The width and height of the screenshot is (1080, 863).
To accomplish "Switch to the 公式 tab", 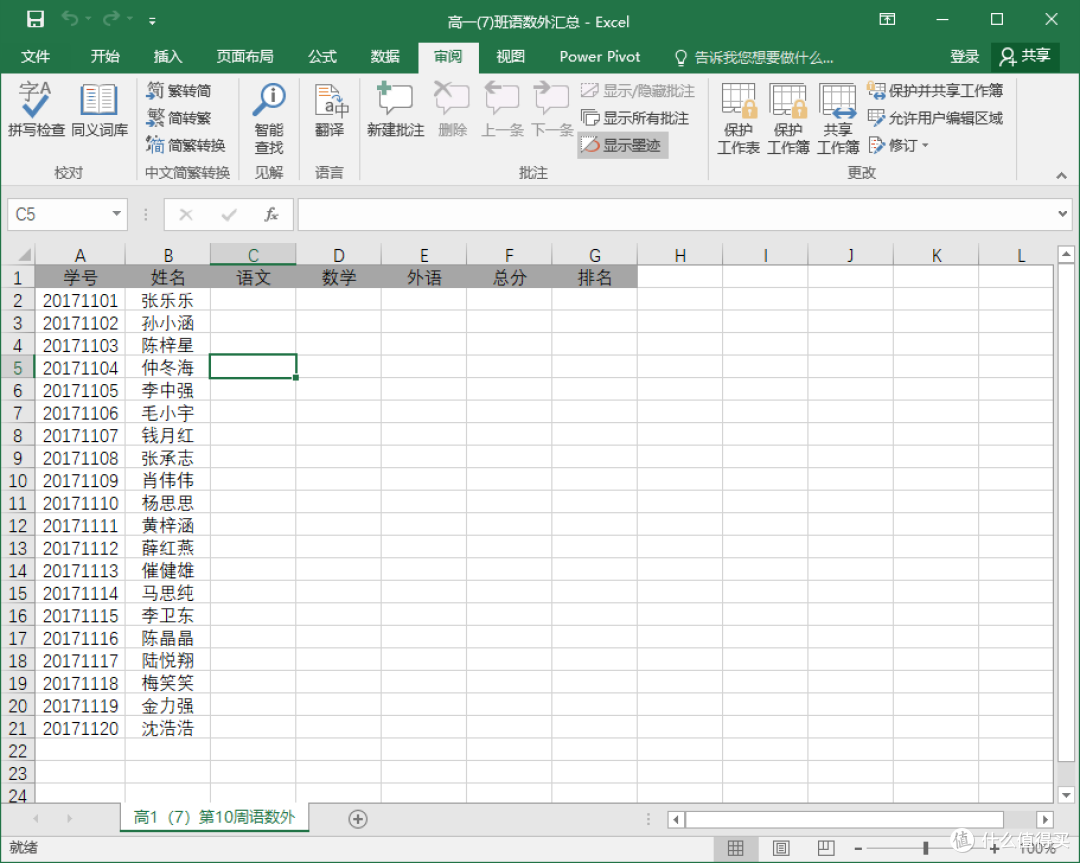I will tap(322, 56).
